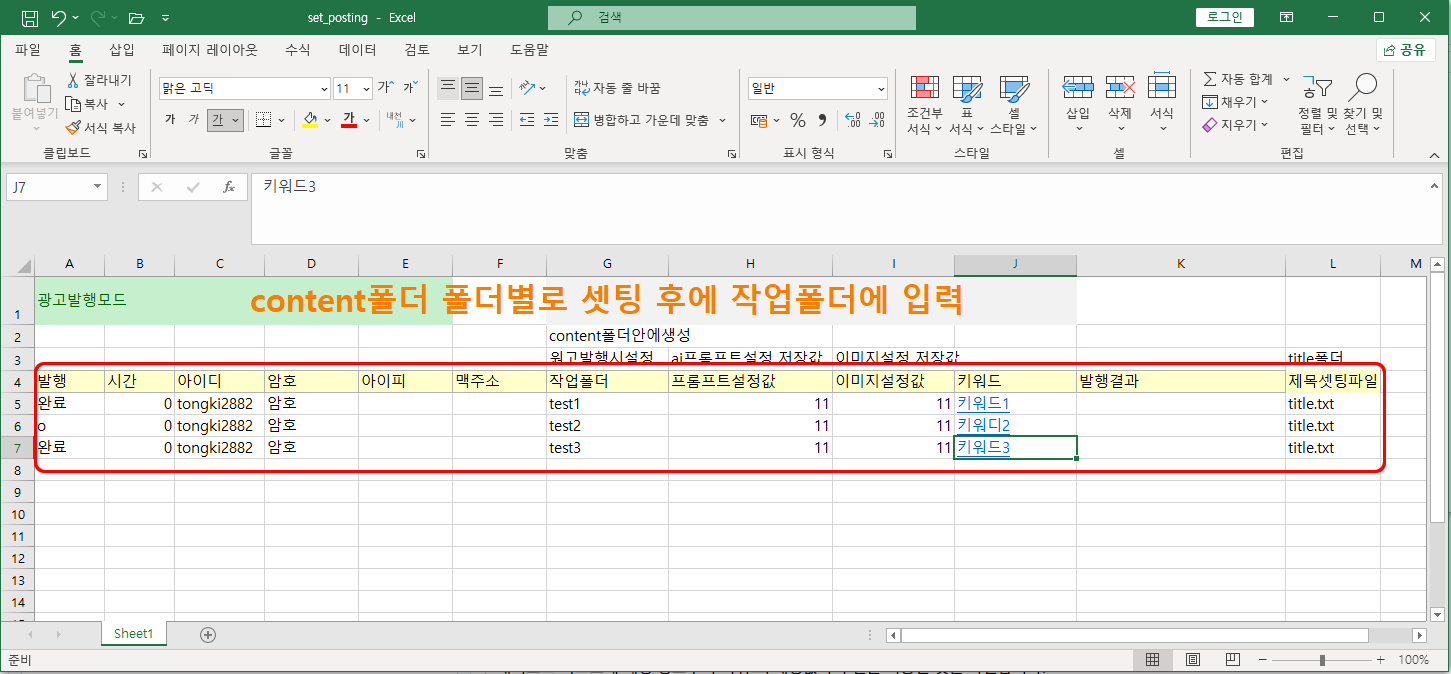Open Conditional Formatting (조건부 서식)

coord(924,105)
